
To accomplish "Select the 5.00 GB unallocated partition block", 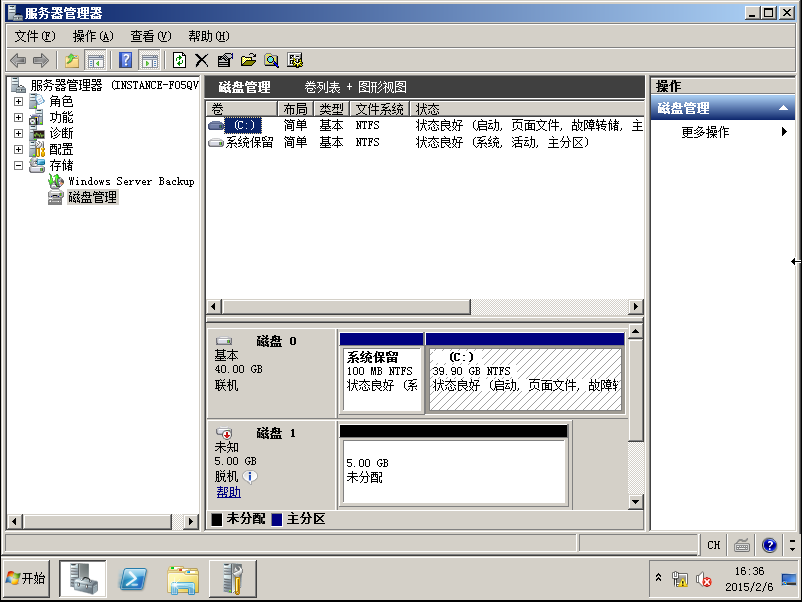I will 453,470.
